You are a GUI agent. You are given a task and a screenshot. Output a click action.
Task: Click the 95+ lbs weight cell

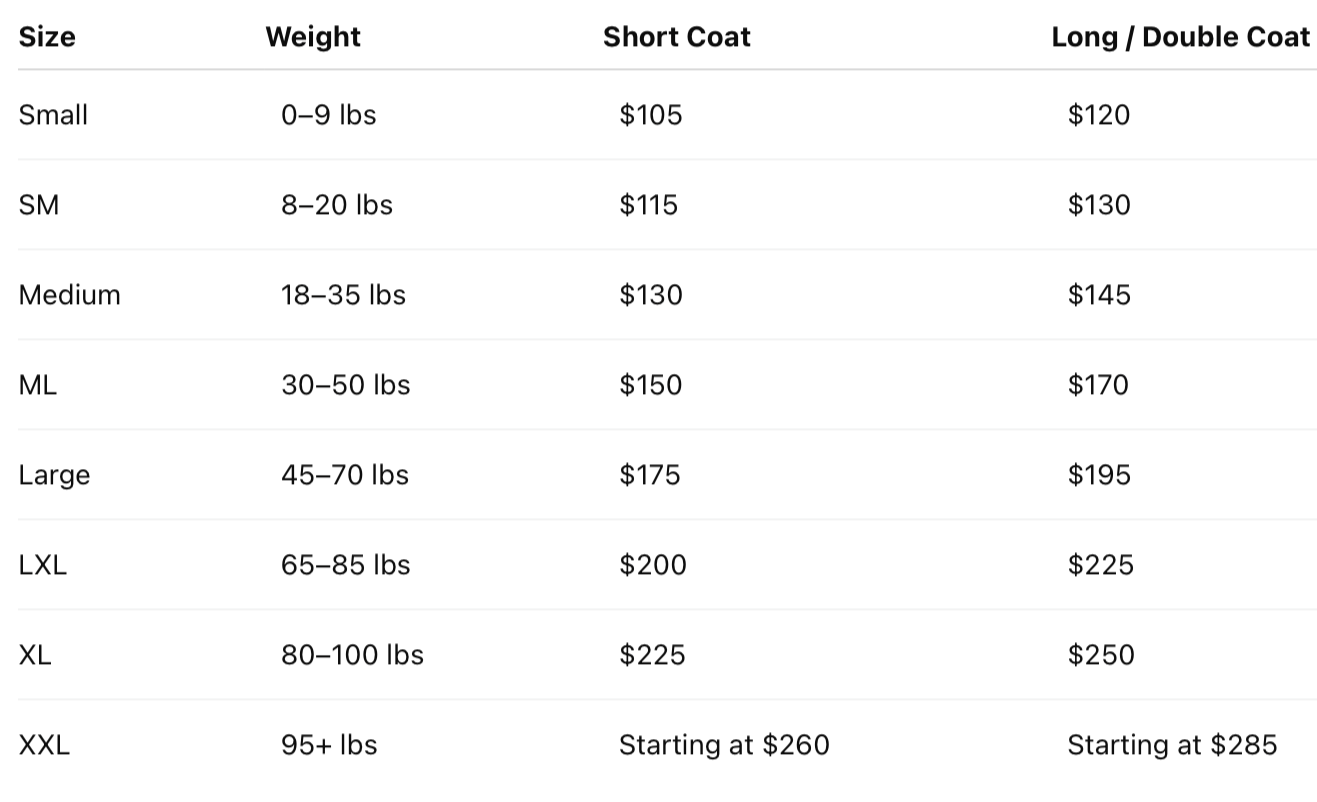[329, 745]
